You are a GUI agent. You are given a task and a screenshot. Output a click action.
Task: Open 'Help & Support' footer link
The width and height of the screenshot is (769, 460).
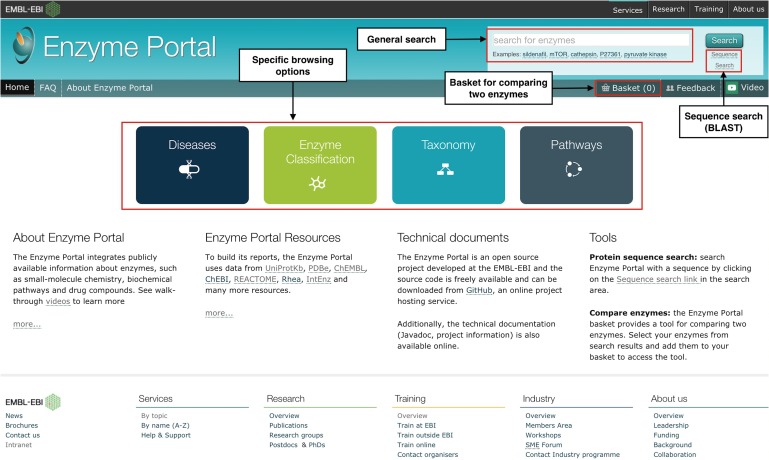click(166, 435)
